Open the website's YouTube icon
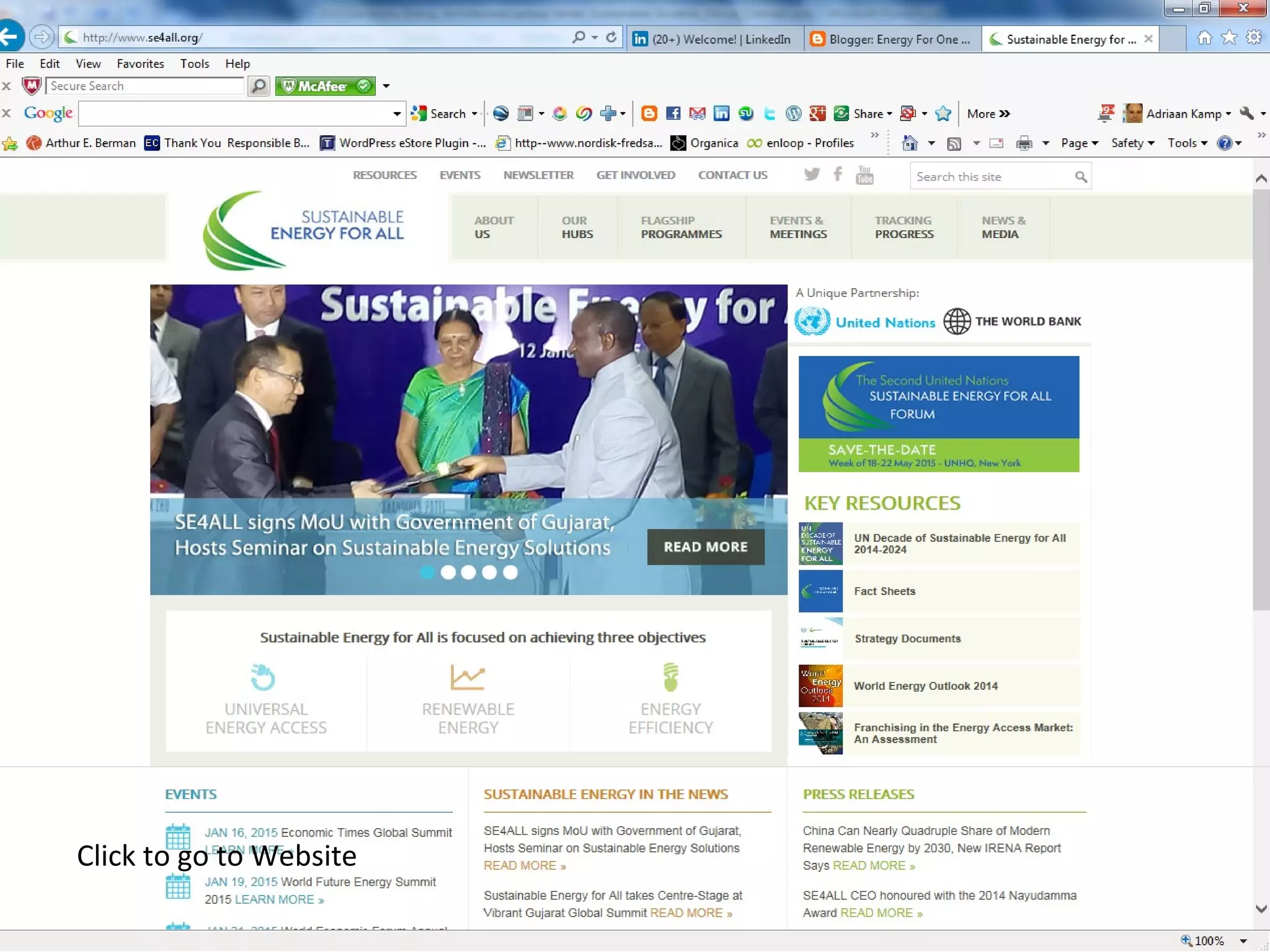The height and width of the screenshot is (952, 1270). (x=864, y=175)
